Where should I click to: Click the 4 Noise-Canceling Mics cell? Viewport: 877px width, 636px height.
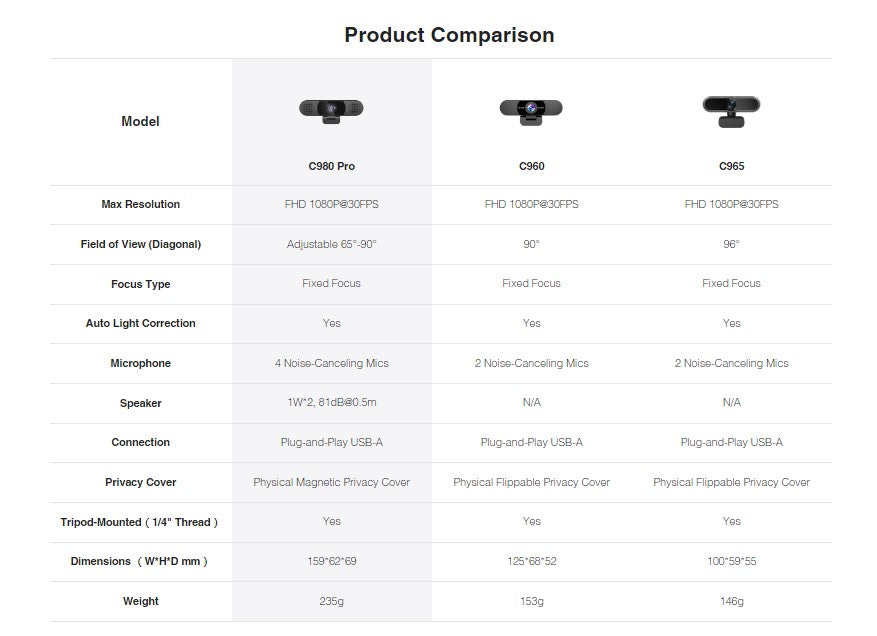pyautogui.click(x=332, y=363)
